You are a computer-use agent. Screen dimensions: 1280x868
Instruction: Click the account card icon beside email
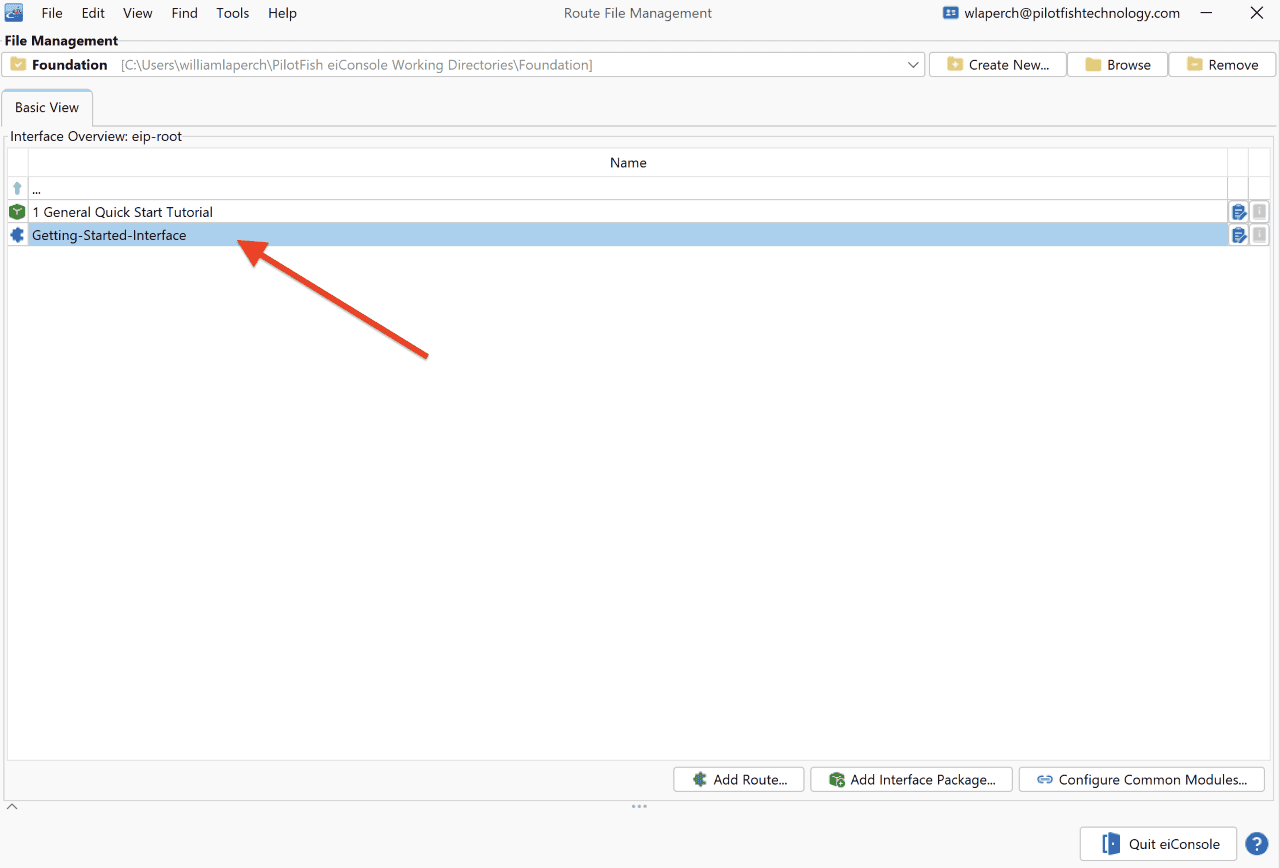[x=951, y=13]
